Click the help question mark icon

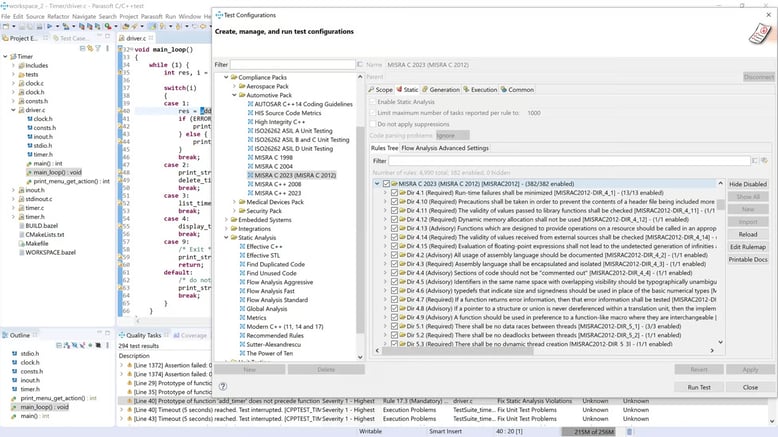tap(225, 386)
